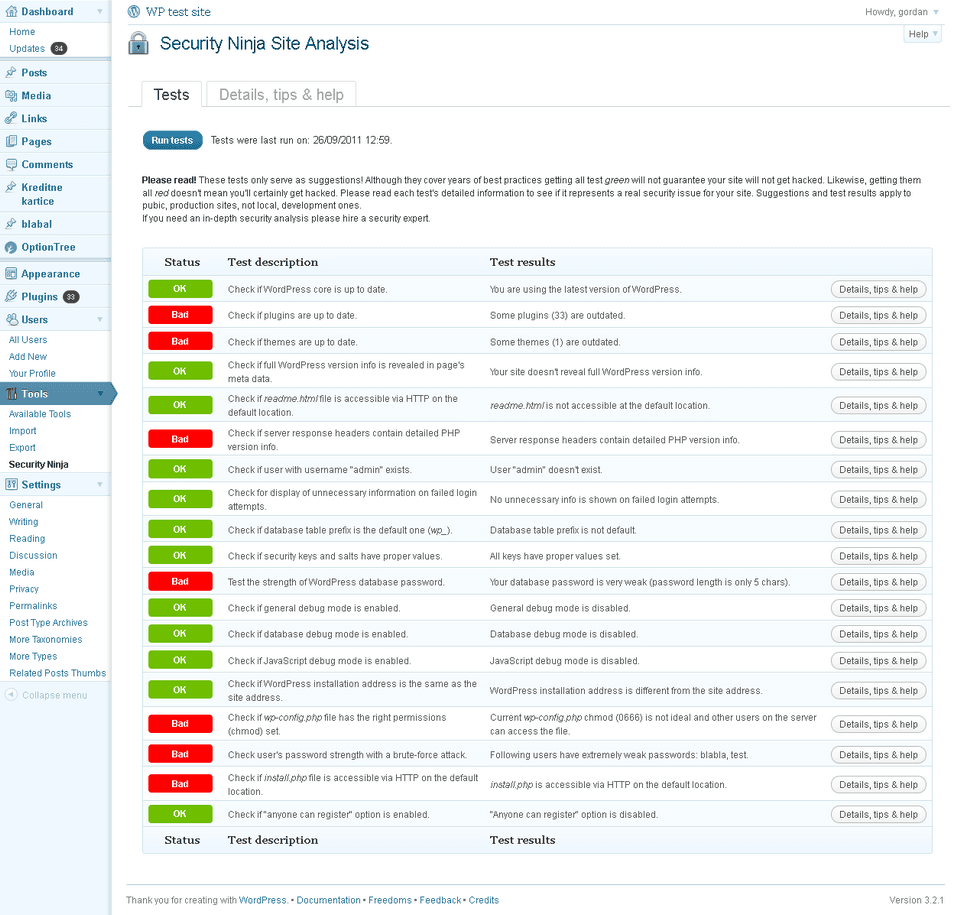Click the Security Ninja padlock icon
Image resolution: width=960 pixels, height=915 pixels.
tap(138, 43)
